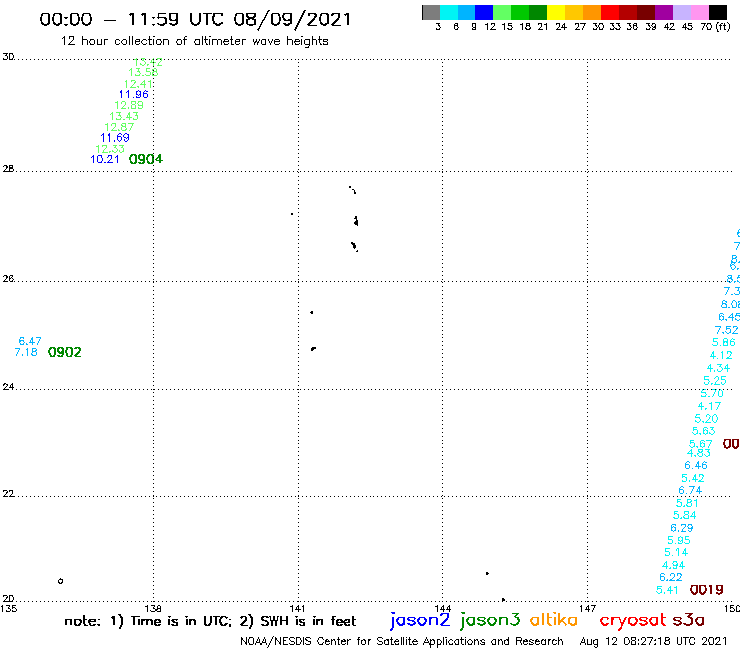Select the 5.63 wave height value

click(704, 431)
